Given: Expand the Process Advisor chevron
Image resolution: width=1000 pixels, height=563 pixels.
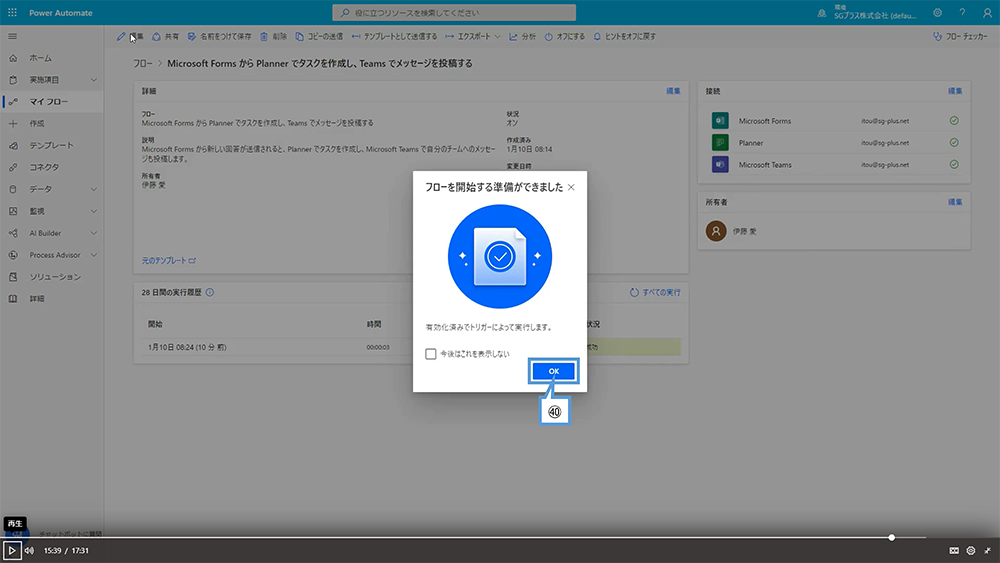Looking at the screenshot, I should [x=94, y=255].
